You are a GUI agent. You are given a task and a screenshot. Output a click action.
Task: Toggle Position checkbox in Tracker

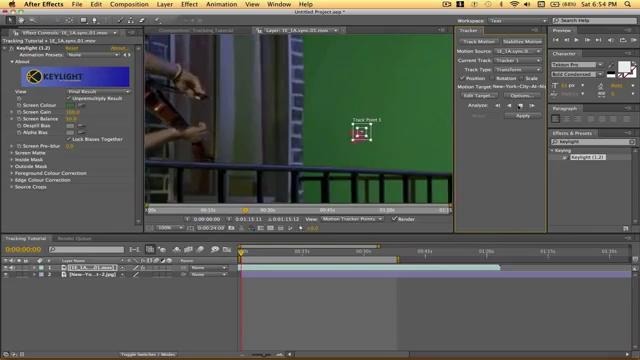click(x=462, y=78)
